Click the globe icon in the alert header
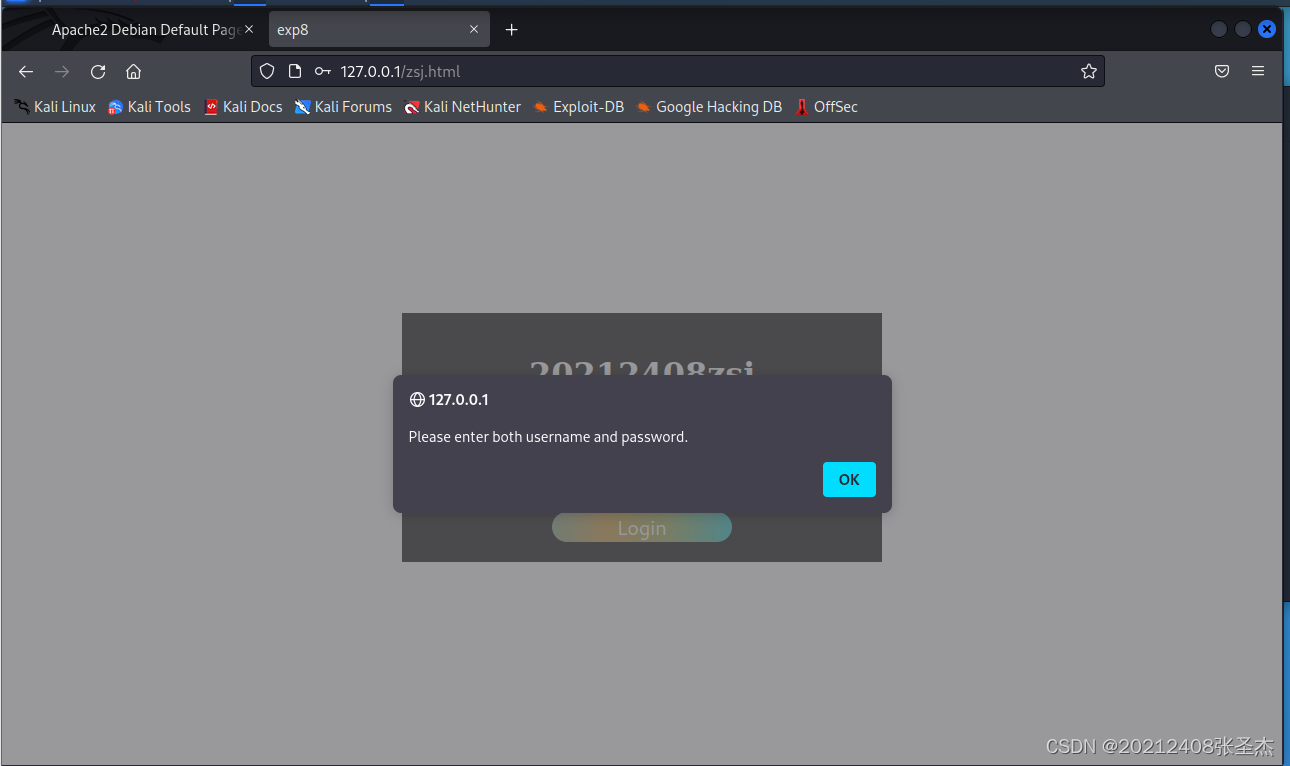Viewport: 1290px width, 766px height. pyautogui.click(x=417, y=400)
